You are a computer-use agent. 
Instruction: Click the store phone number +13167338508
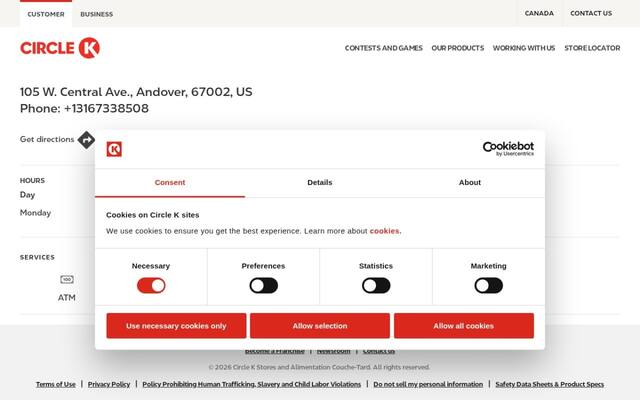(x=106, y=108)
